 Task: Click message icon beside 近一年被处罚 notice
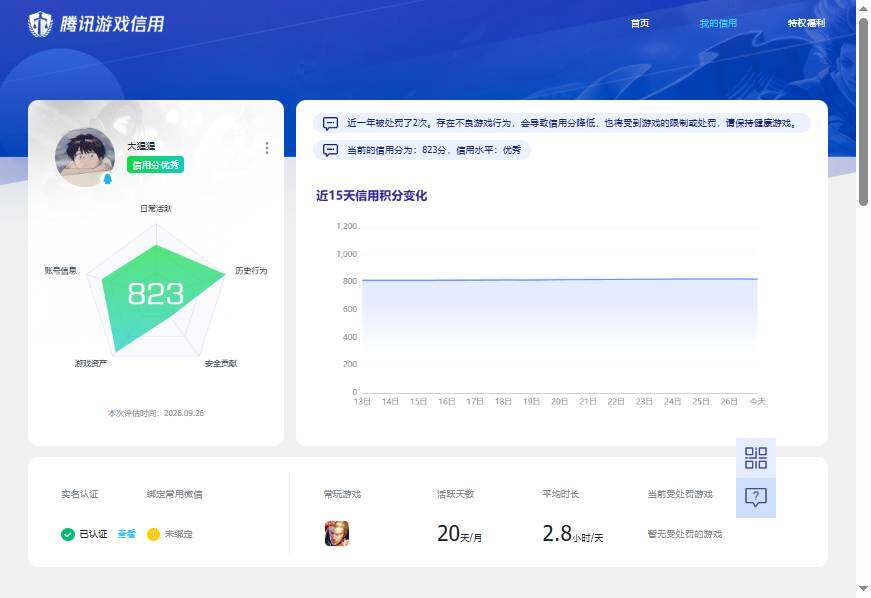click(331, 123)
